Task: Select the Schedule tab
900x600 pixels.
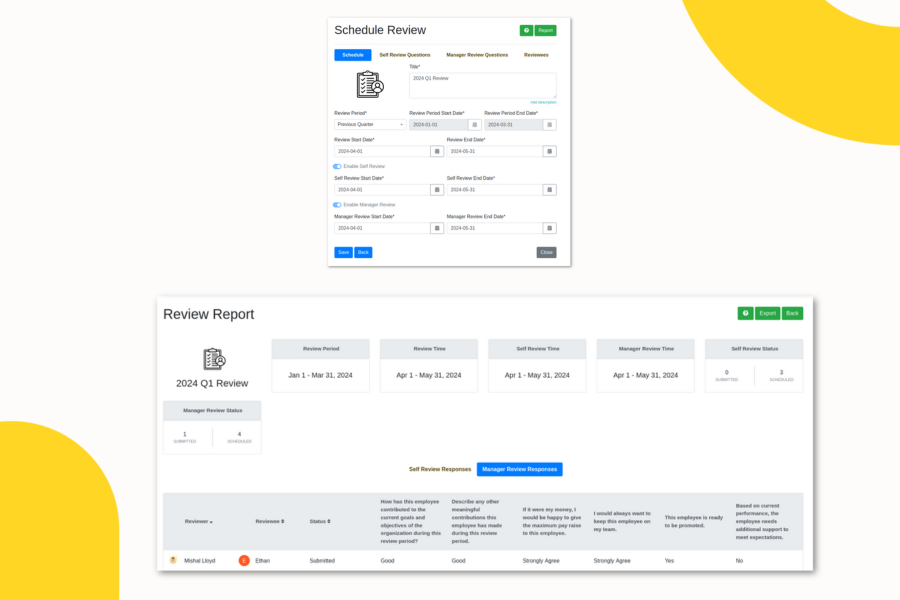Action: pyautogui.click(x=353, y=55)
